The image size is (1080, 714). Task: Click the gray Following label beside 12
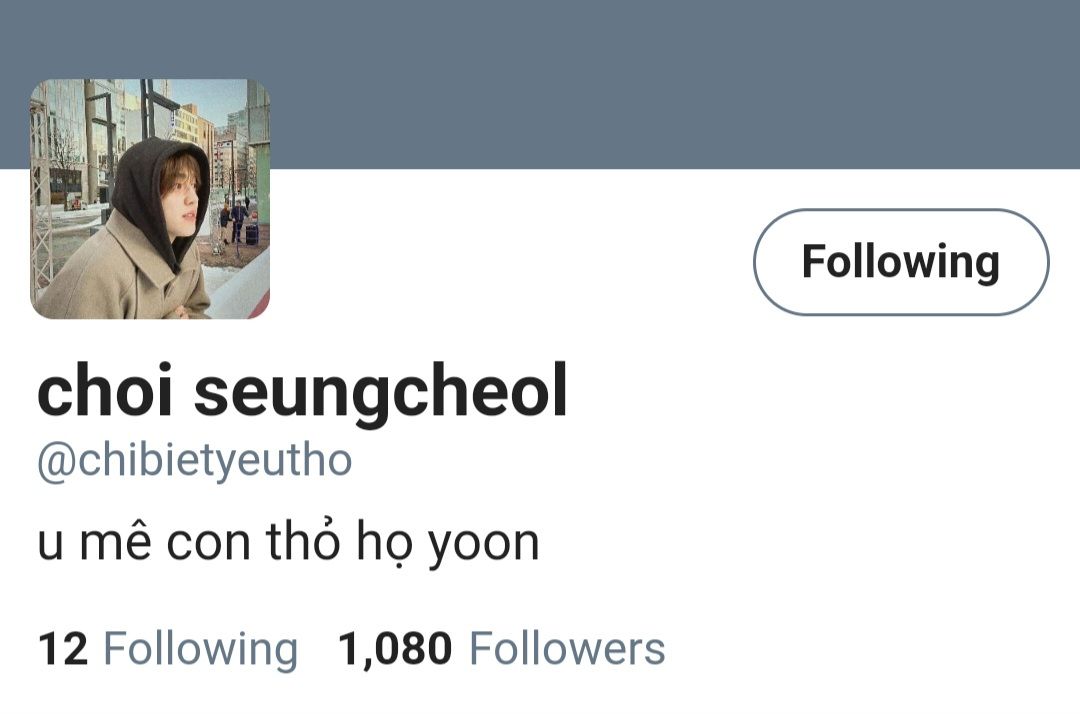200,649
